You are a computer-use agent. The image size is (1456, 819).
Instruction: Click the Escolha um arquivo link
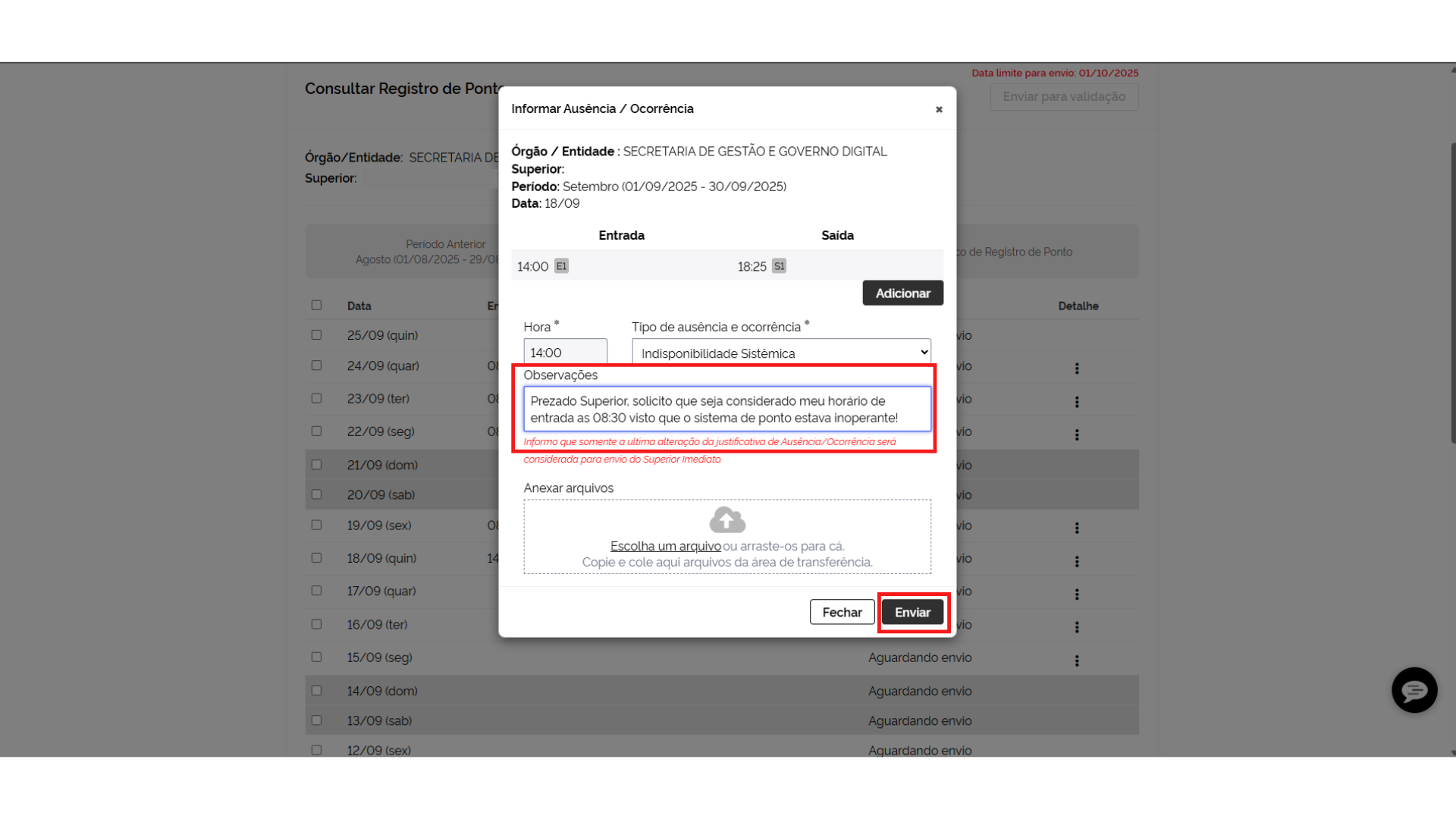[x=665, y=546]
